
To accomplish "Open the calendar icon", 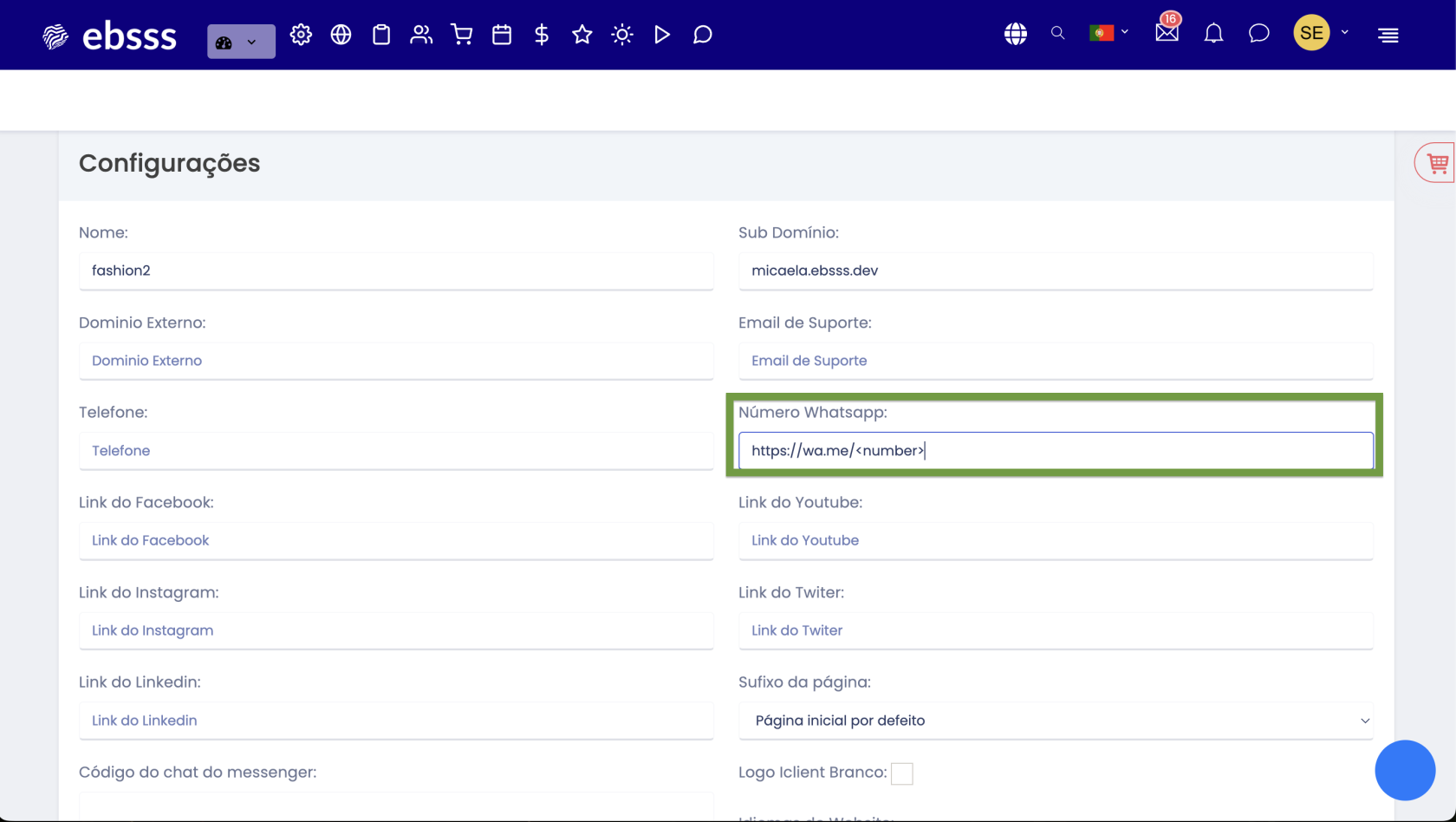I will point(502,35).
